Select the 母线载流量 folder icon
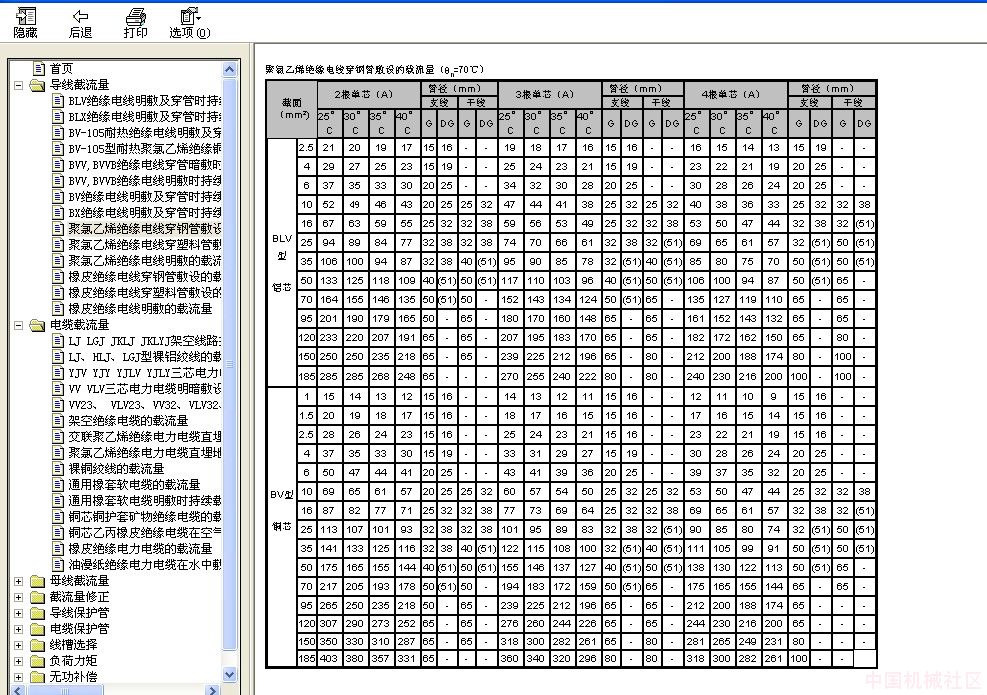The width and height of the screenshot is (987, 695). coord(38,581)
